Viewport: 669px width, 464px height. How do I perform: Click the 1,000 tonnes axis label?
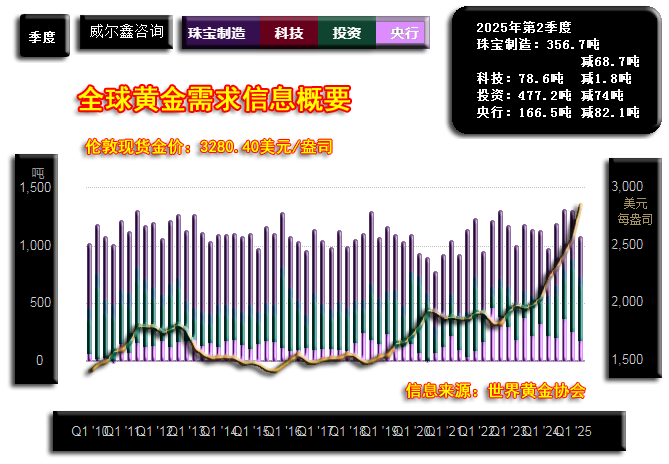tap(35, 245)
